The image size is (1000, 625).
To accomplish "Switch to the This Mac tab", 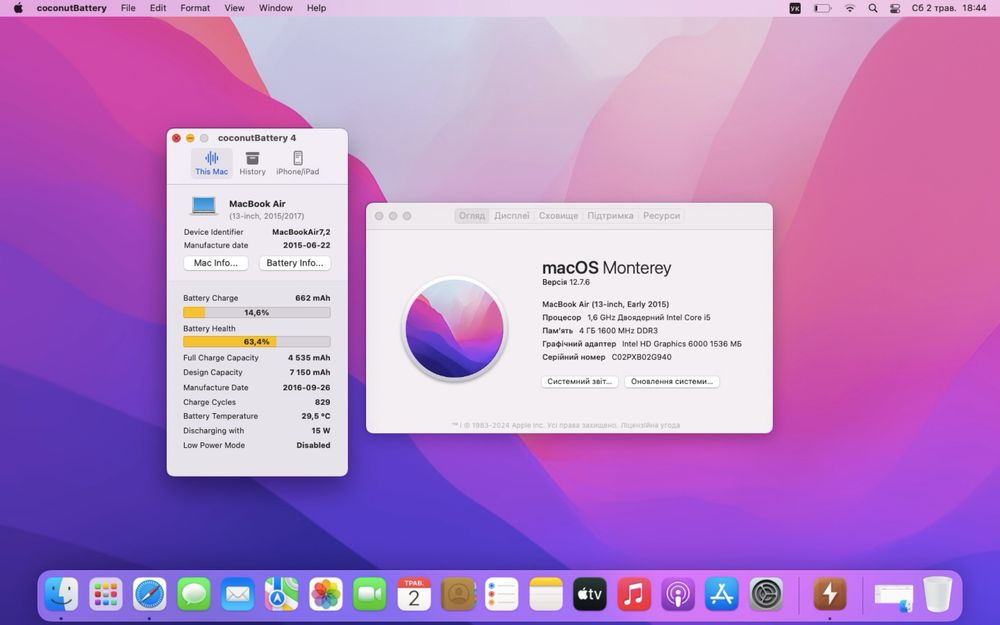I will click(x=211, y=163).
